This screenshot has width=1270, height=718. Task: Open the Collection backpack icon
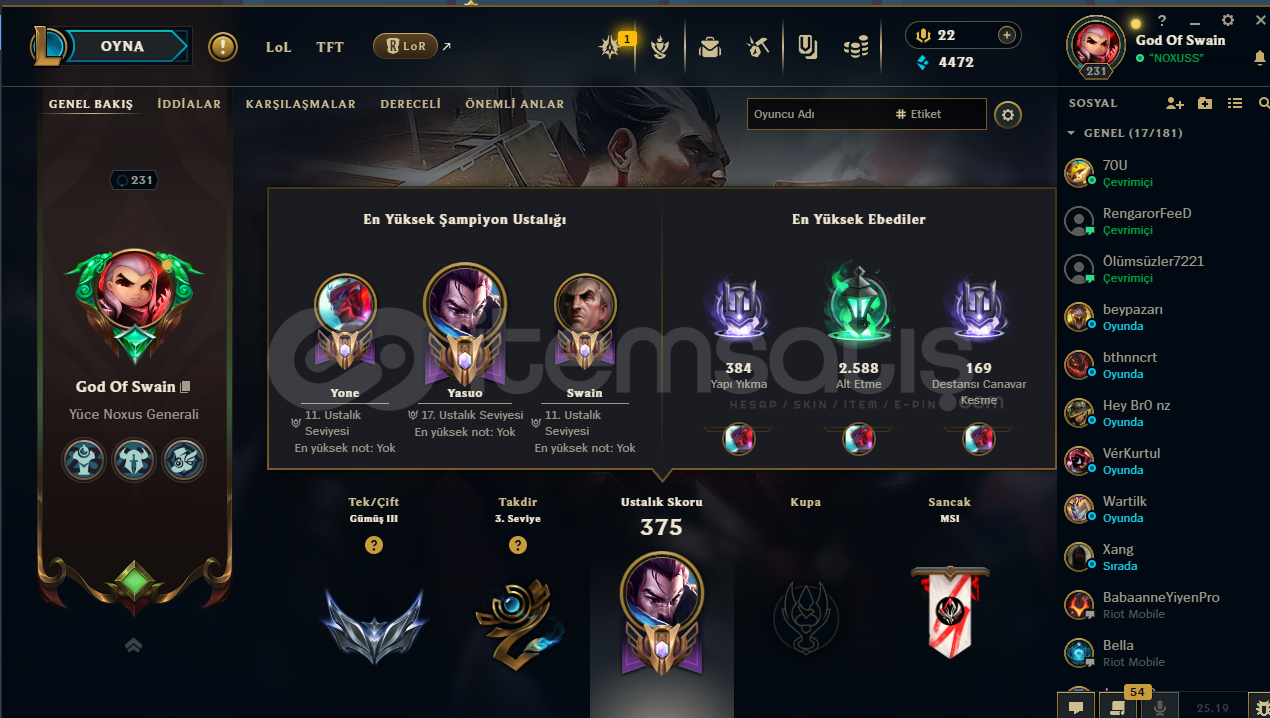[710, 47]
